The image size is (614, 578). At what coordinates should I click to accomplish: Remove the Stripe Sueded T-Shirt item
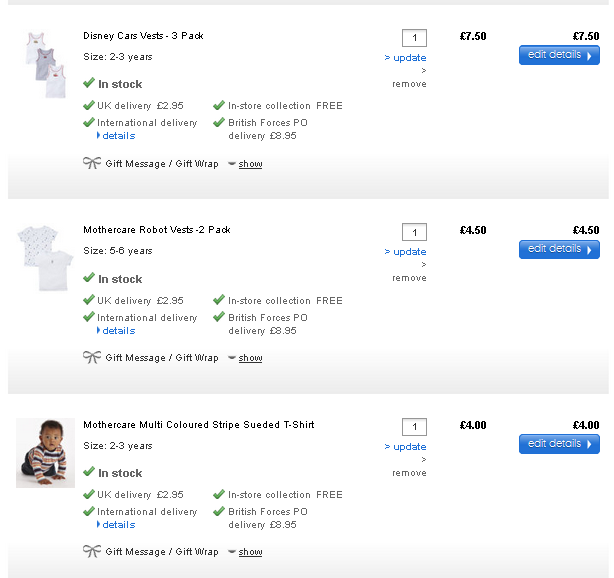click(409, 473)
